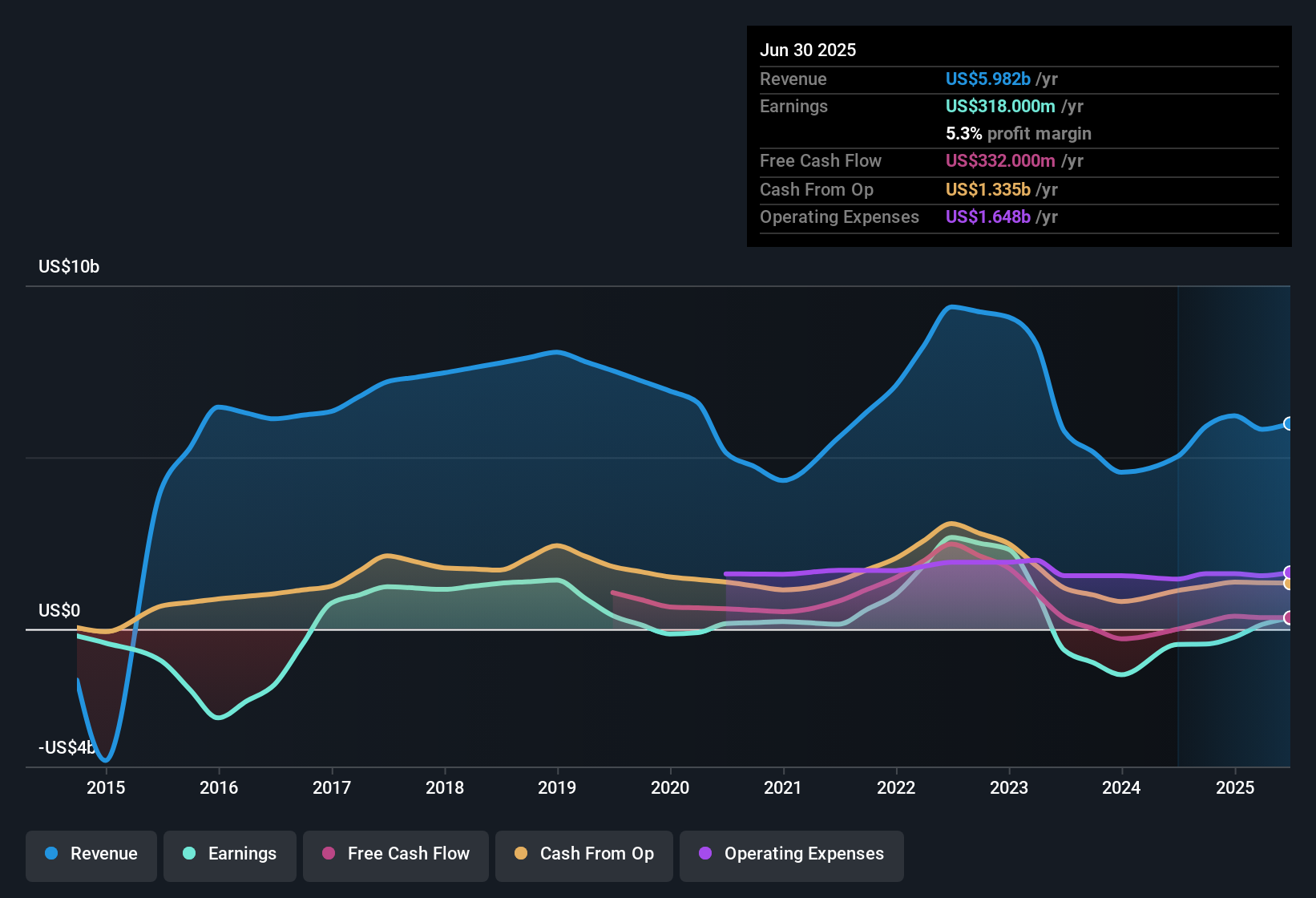Toggle the Earnings series visibility

[x=230, y=854]
